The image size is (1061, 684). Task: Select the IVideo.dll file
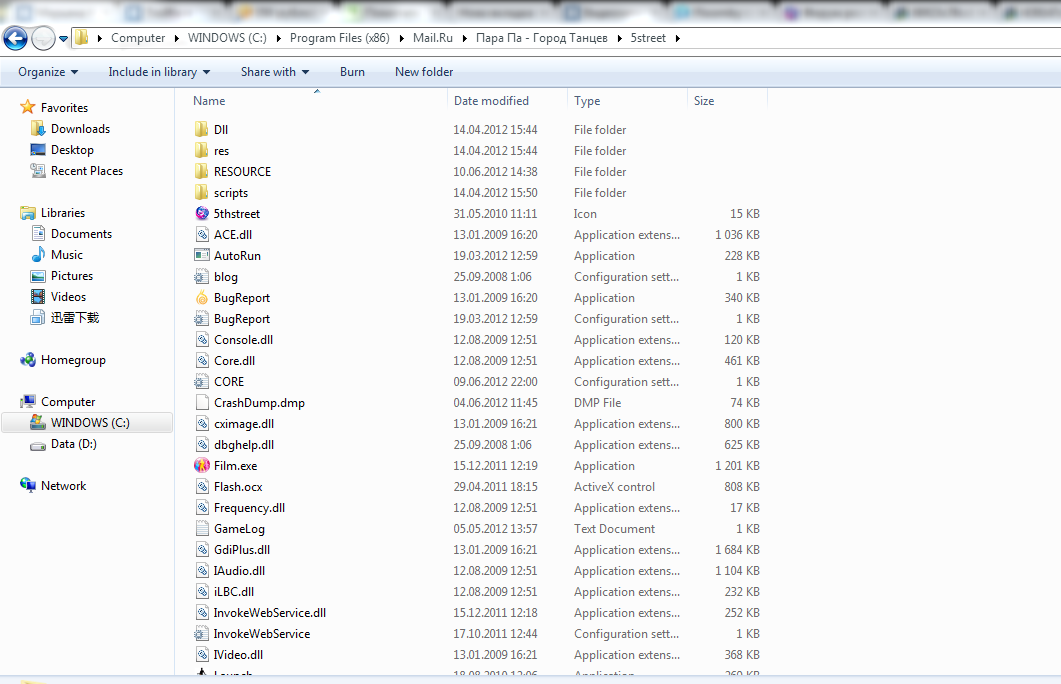coord(238,654)
